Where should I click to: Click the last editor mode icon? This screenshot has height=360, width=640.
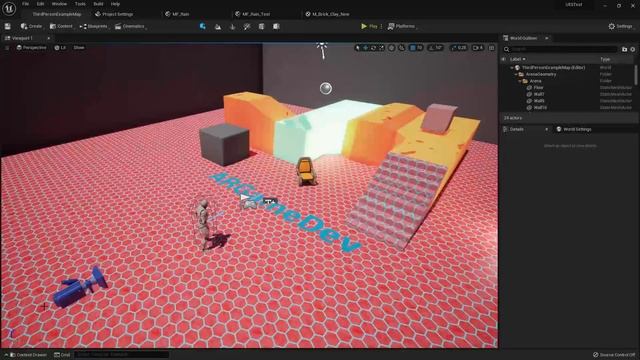click(276, 27)
